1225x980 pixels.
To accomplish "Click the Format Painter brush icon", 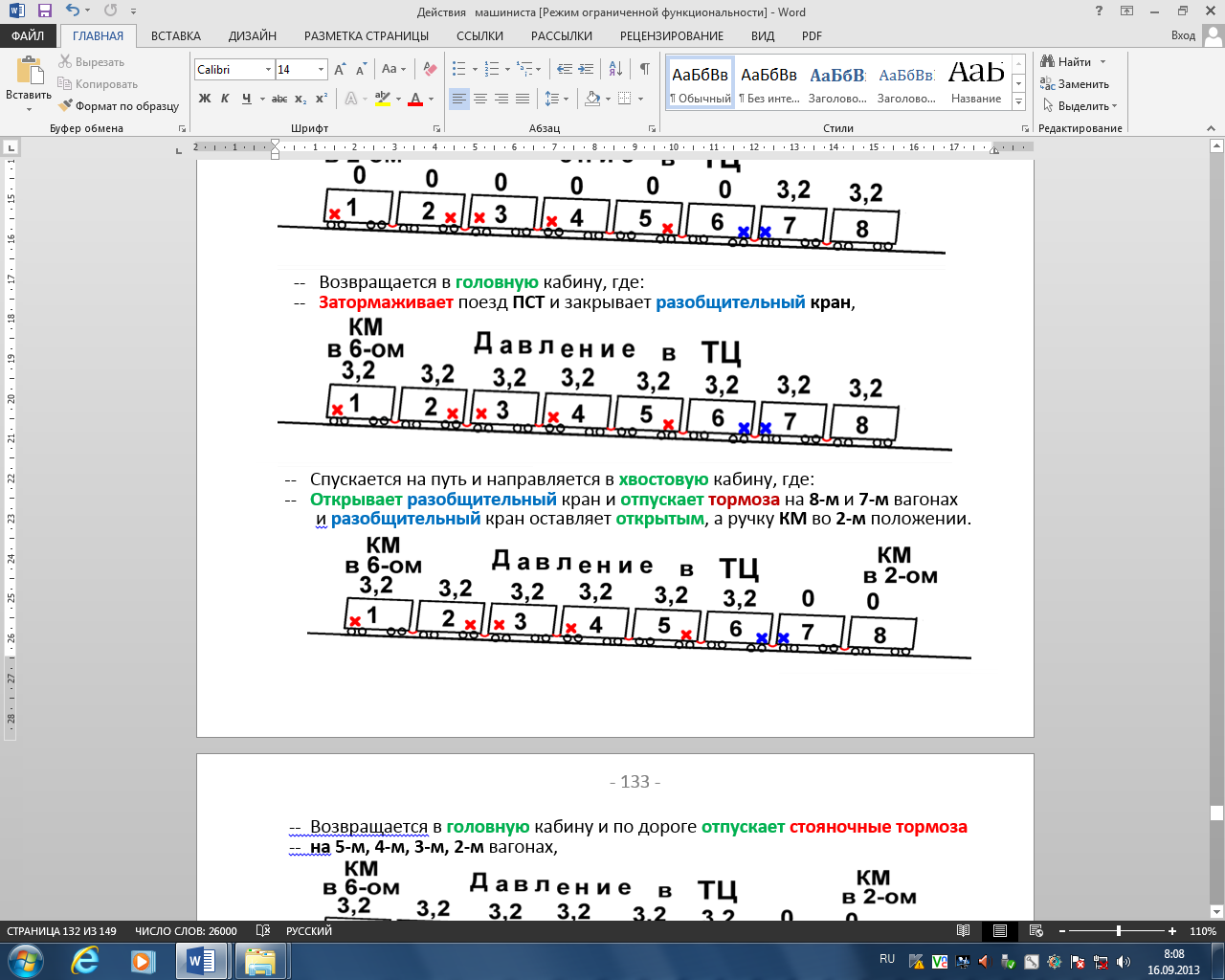I will point(65,106).
